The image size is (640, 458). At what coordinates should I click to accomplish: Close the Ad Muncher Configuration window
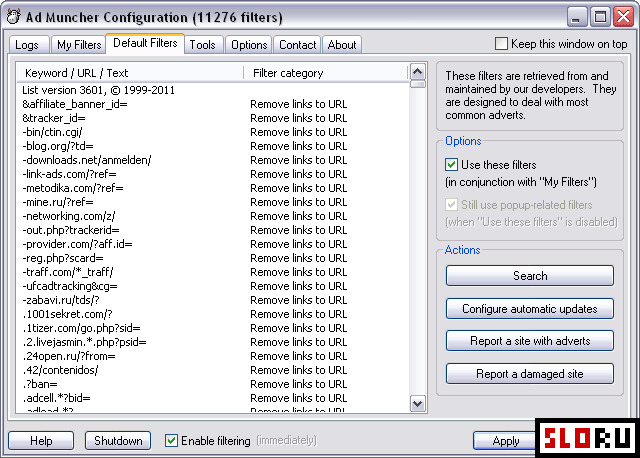click(x=624, y=17)
